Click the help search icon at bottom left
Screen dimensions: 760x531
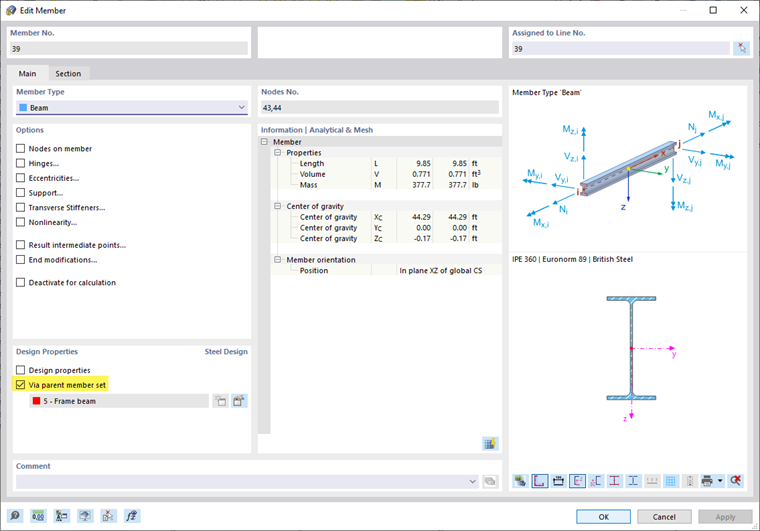(15, 516)
